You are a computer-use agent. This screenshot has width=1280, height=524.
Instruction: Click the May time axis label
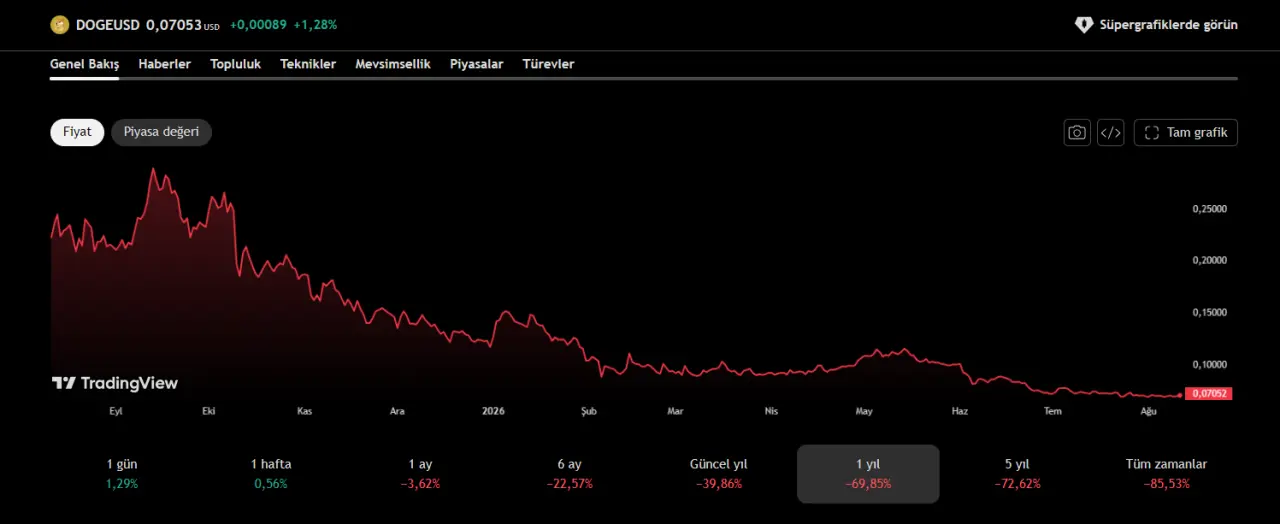(x=865, y=411)
